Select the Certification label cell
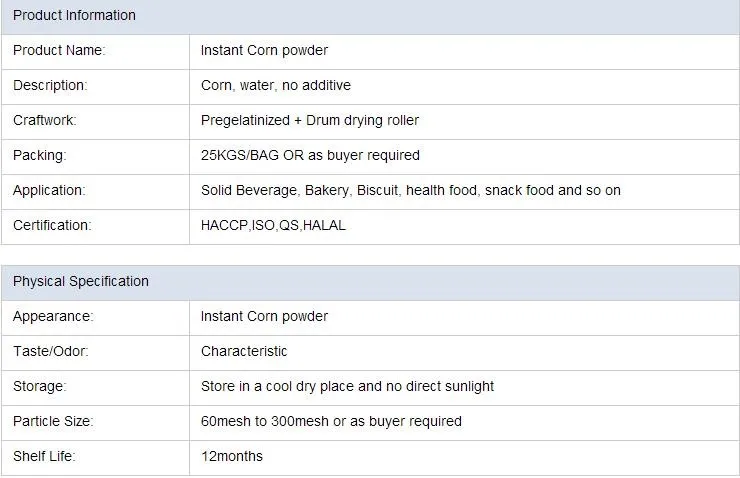 (52, 225)
